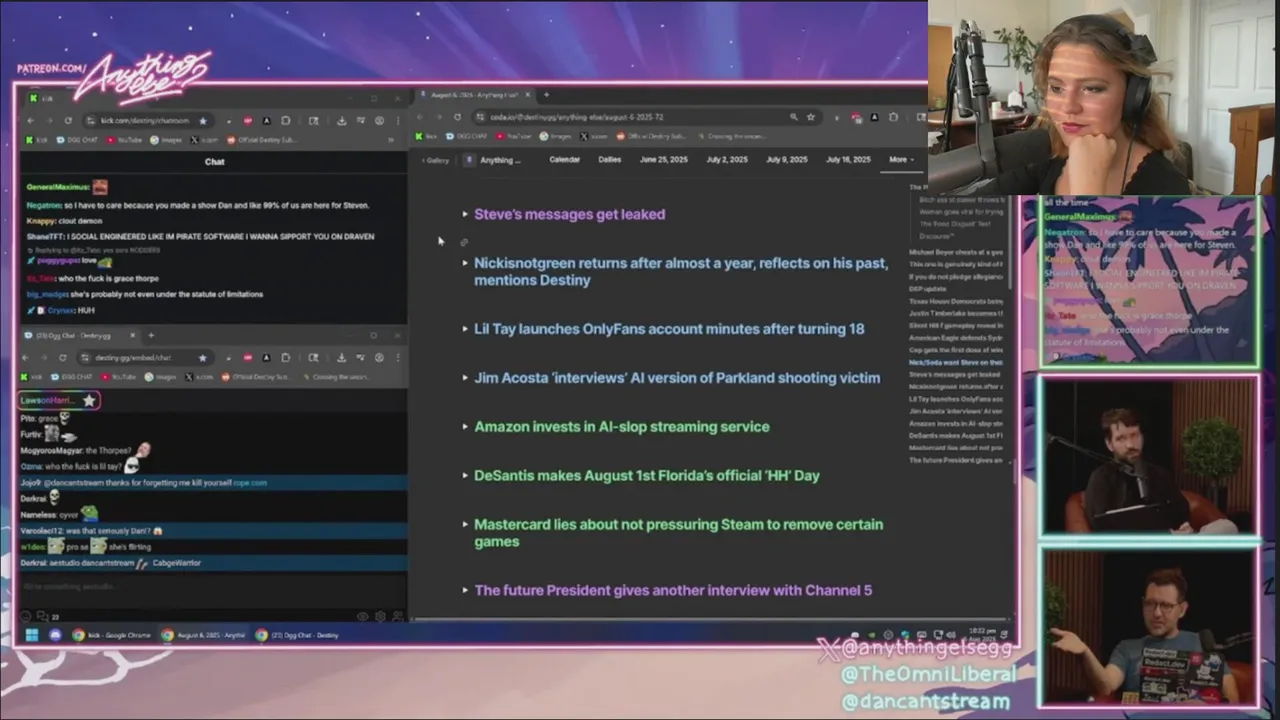The image size is (1280, 720).
Task: Open DGG CHAT bookmark in Kick window
Action: [76, 140]
